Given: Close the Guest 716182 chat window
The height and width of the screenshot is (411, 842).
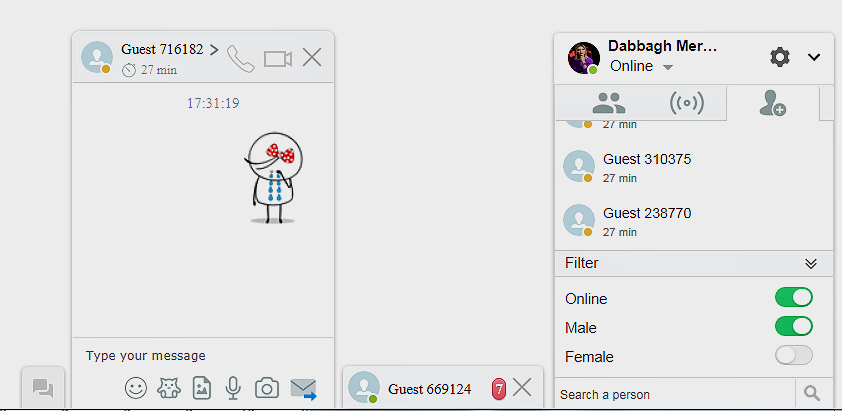Looking at the screenshot, I should (312, 57).
